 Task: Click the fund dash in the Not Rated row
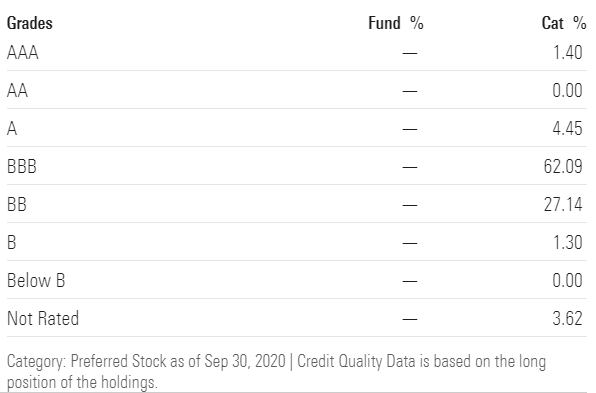coord(410,319)
